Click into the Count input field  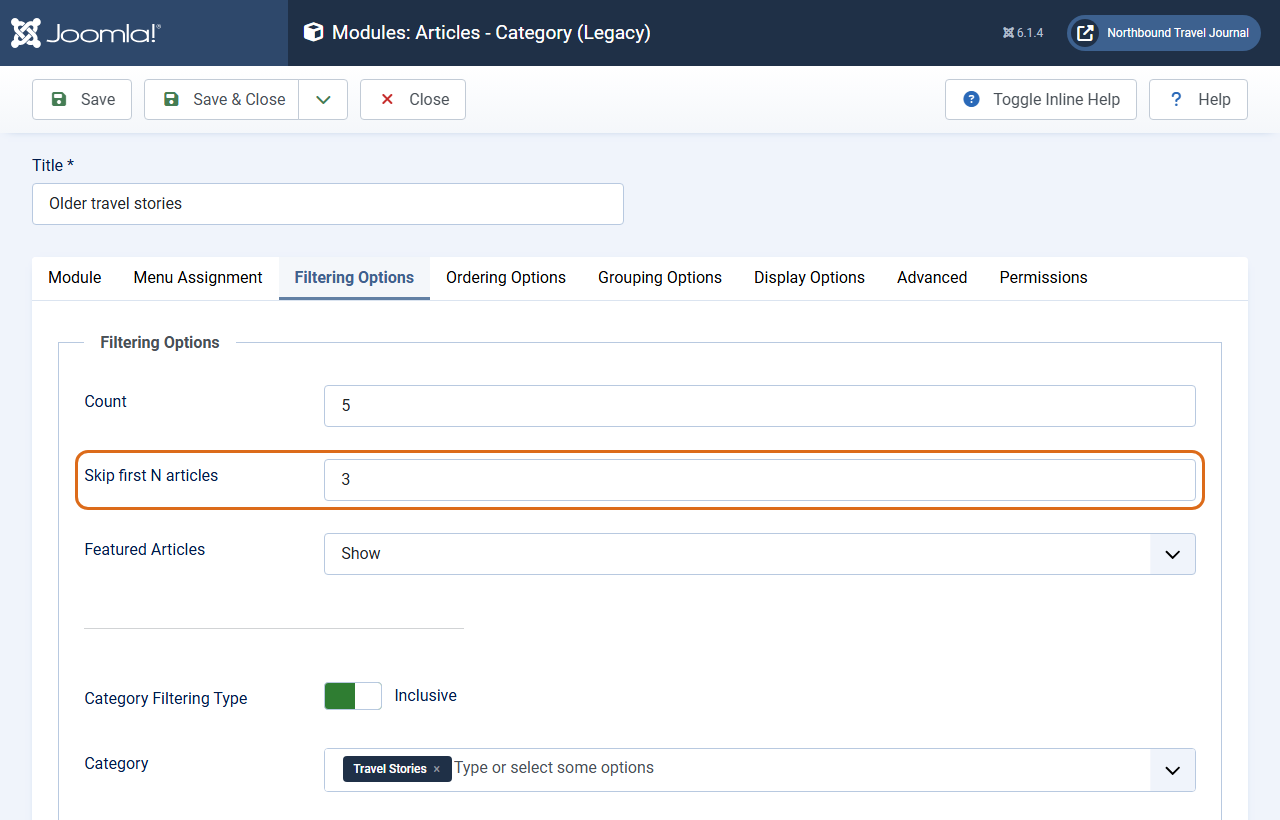(760, 406)
